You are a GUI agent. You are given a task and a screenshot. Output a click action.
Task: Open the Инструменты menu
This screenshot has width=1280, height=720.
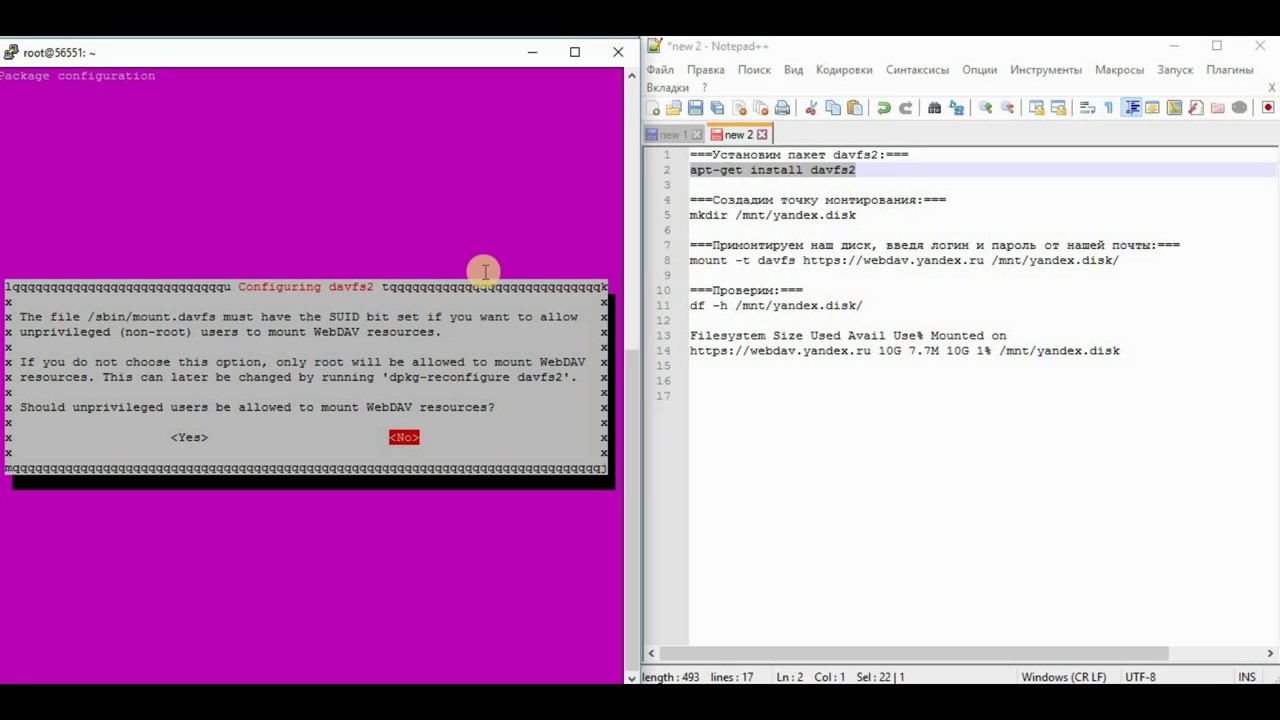pos(1046,70)
